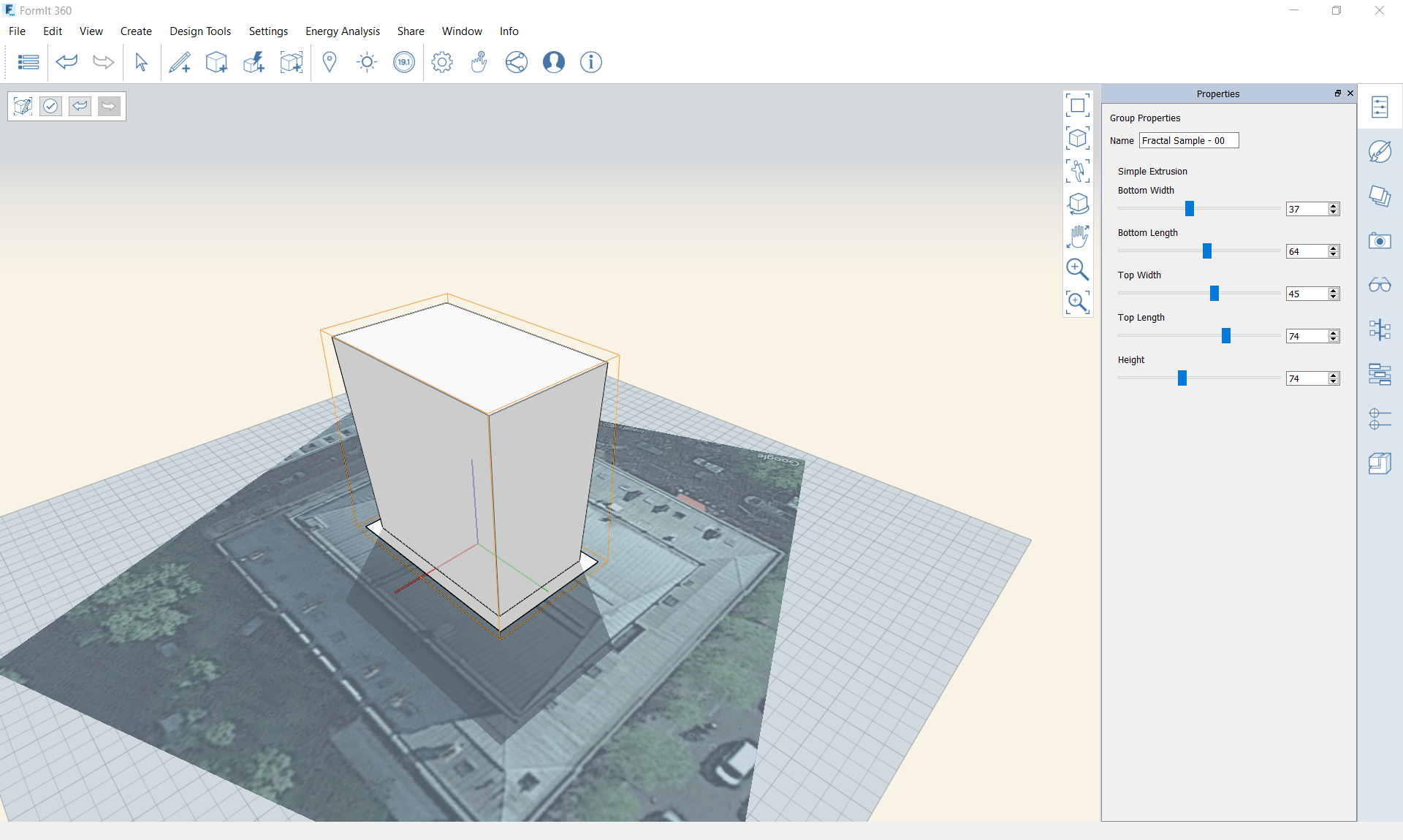
Task: Select the arrow pointer tool
Action: 141,62
